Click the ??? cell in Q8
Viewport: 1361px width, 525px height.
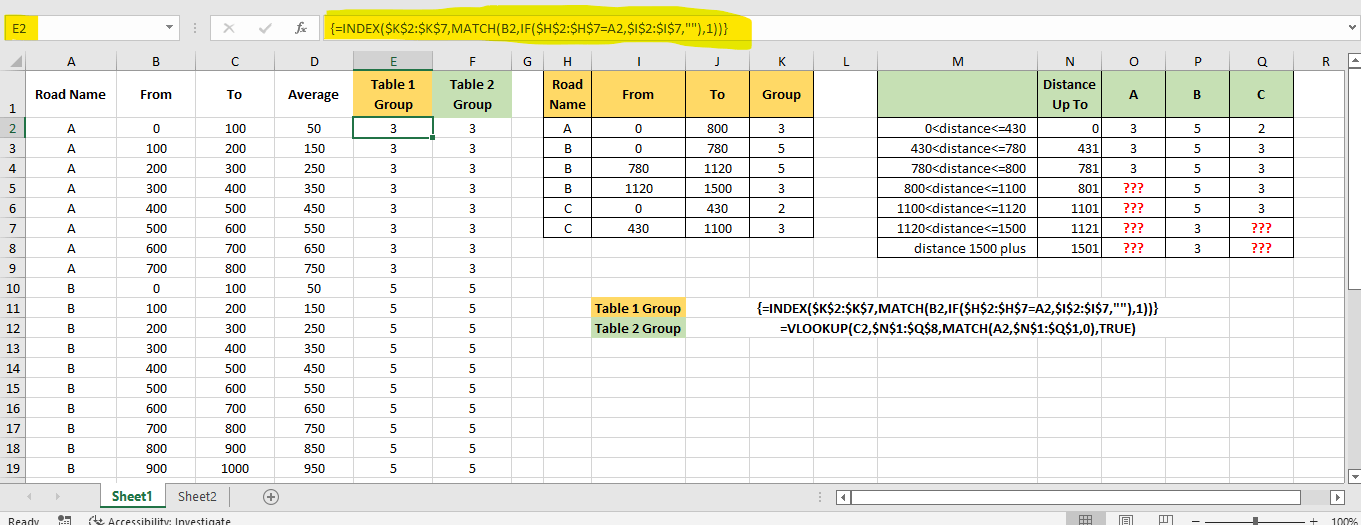tap(1261, 248)
